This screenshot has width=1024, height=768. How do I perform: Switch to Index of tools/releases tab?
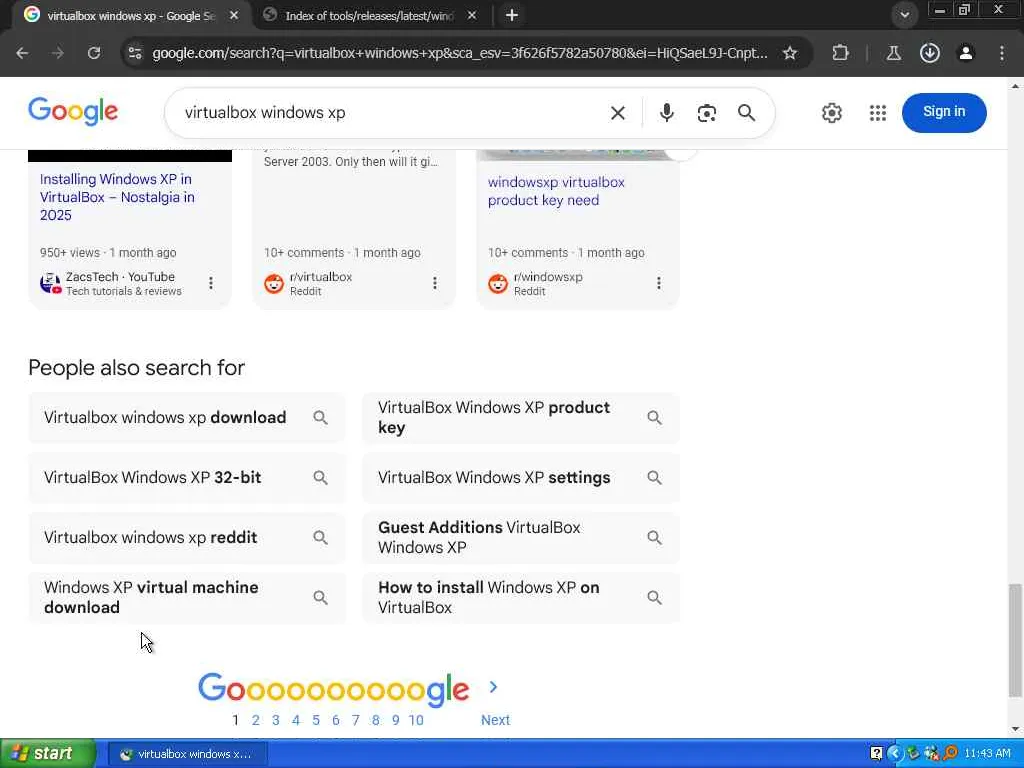370,15
